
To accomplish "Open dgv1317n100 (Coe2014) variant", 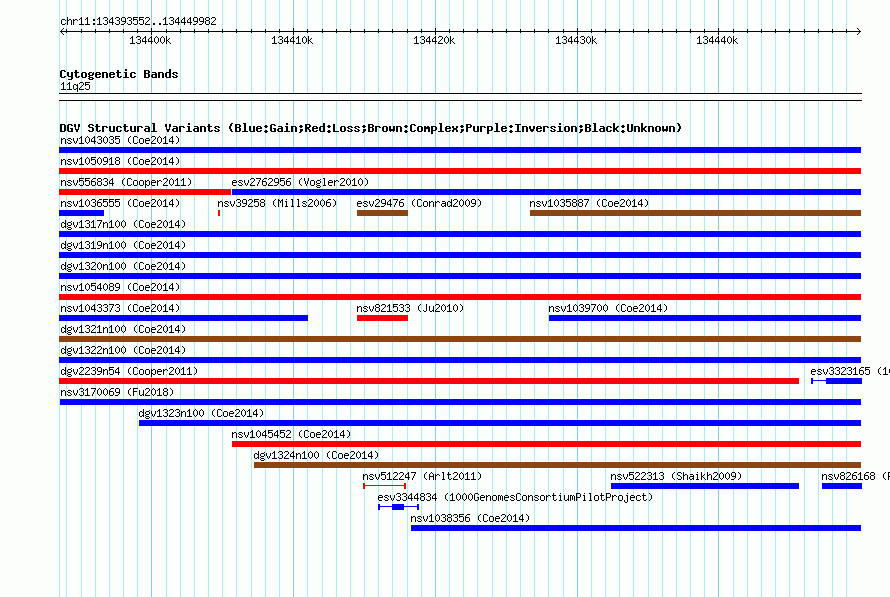I will click(x=460, y=234).
